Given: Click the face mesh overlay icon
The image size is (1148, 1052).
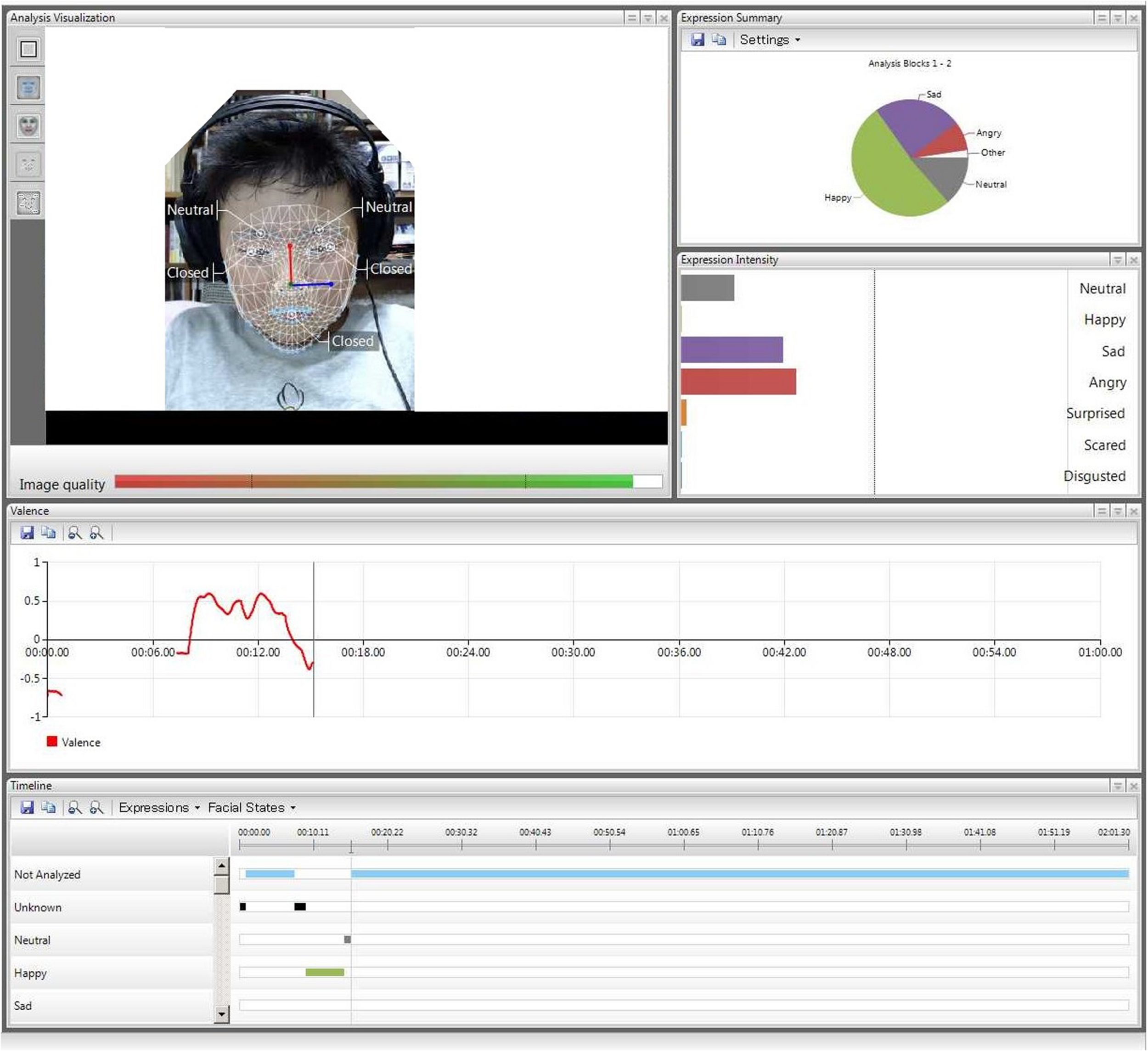Looking at the screenshot, I should click(28, 203).
